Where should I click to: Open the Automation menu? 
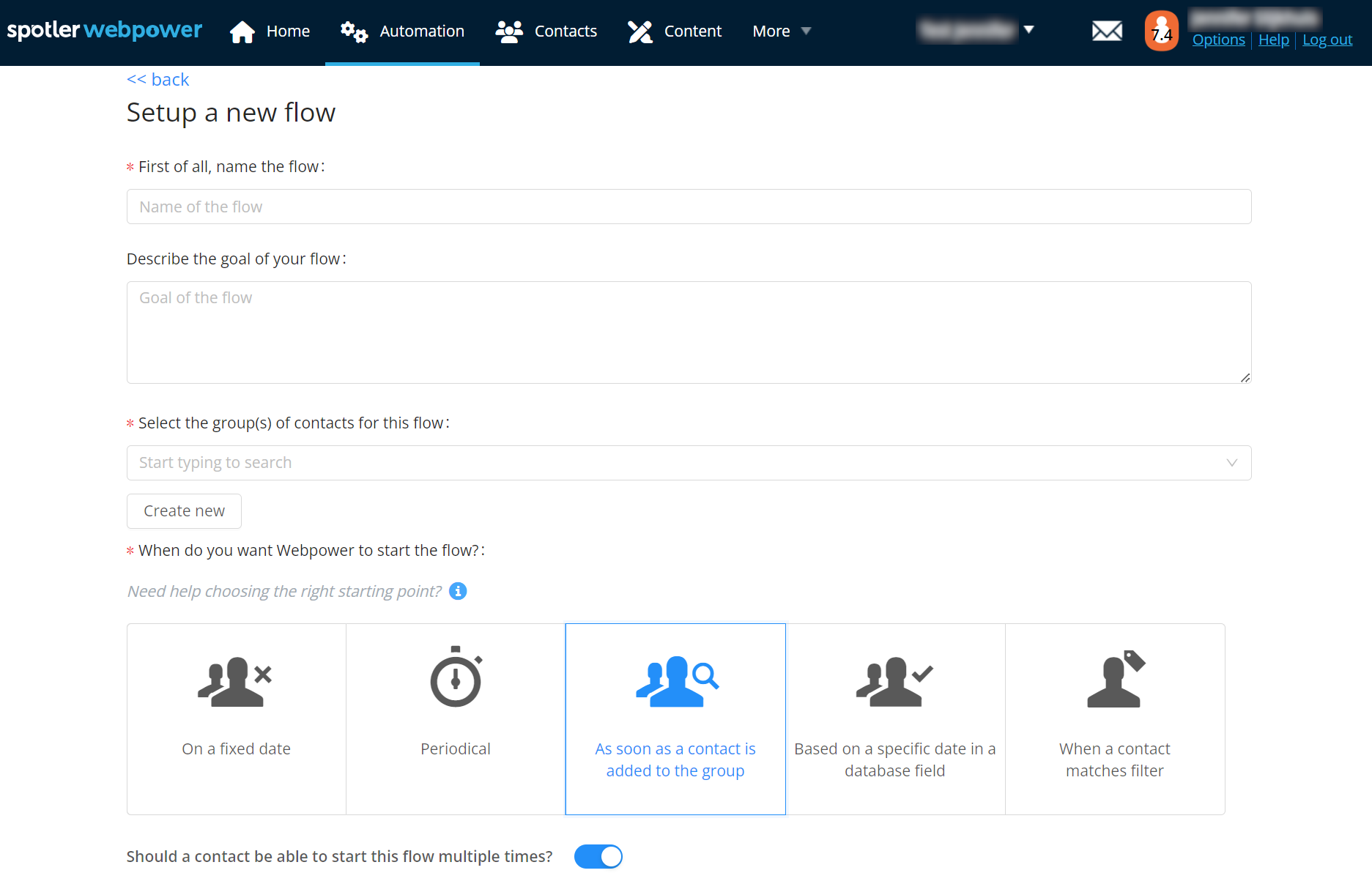point(402,31)
